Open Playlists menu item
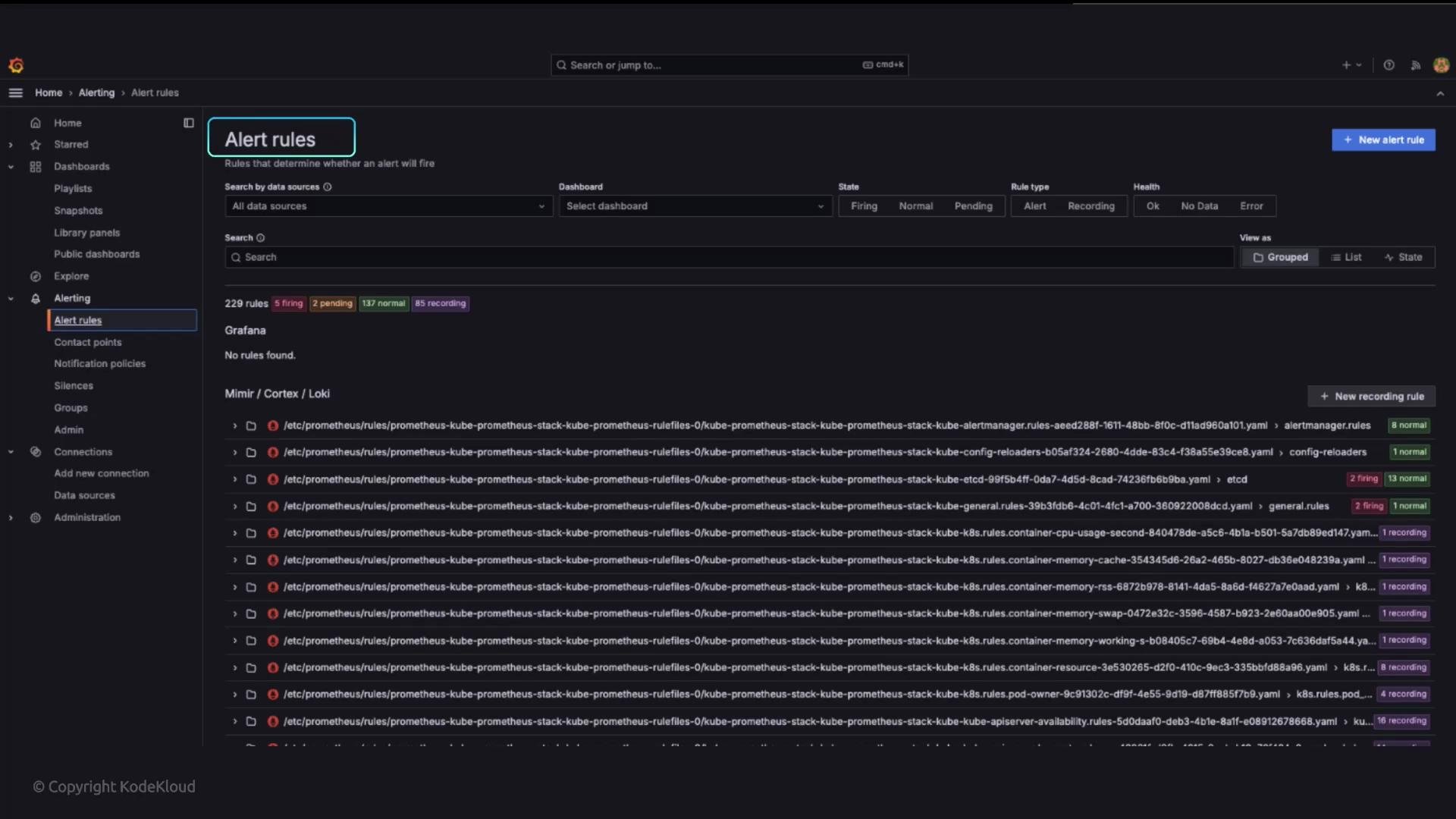This screenshot has height=819, width=1456. coord(73,189)
